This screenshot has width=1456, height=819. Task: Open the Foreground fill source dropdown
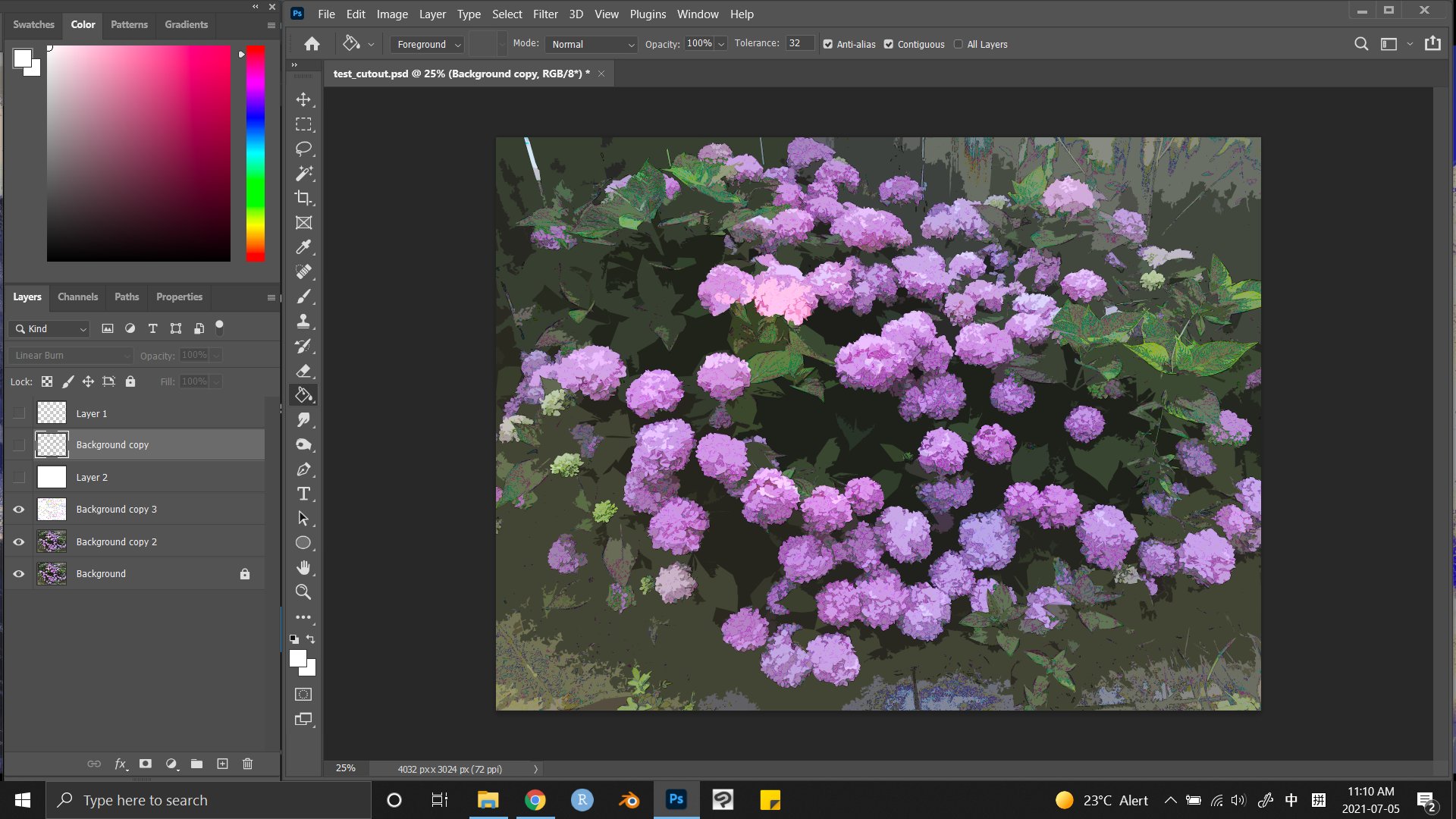427,44
